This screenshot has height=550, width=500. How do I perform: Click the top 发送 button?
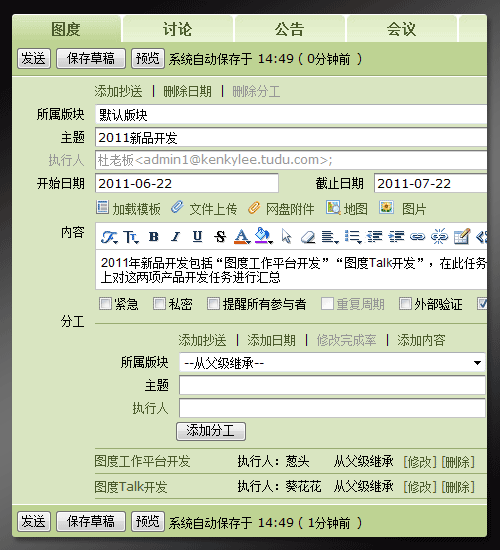coord(34,59)
